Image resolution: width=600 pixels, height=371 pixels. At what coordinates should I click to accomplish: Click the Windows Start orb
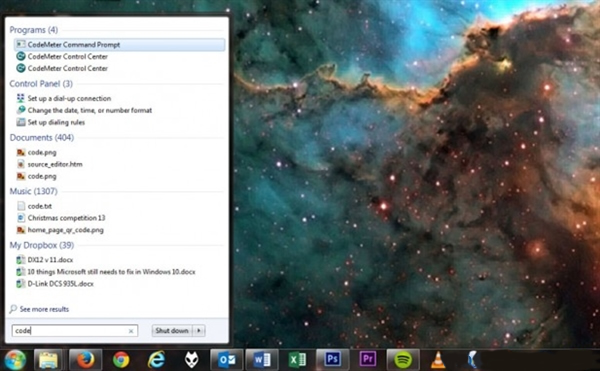coord(15,360)
